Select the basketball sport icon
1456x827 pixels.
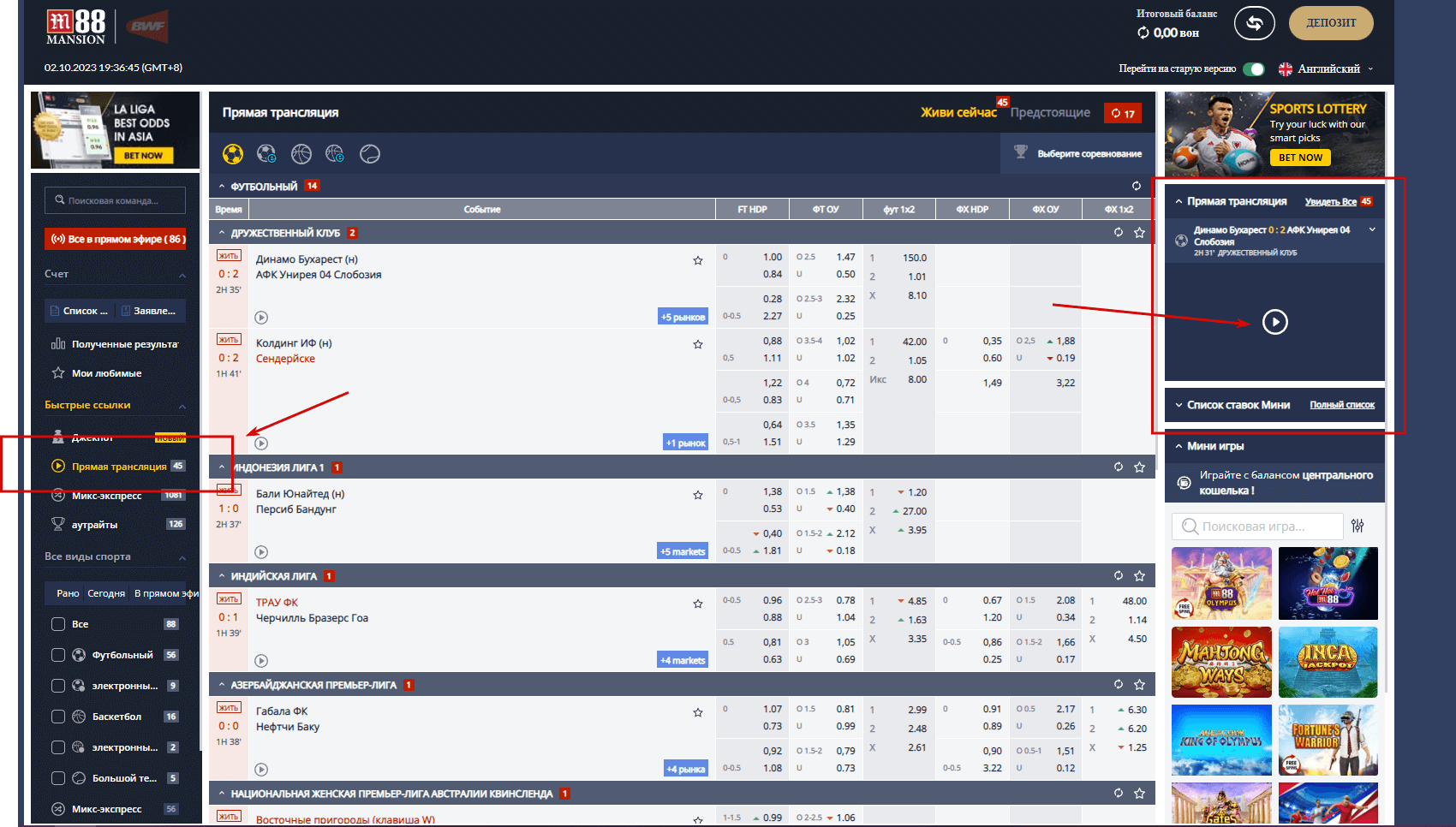click(301, 154)
